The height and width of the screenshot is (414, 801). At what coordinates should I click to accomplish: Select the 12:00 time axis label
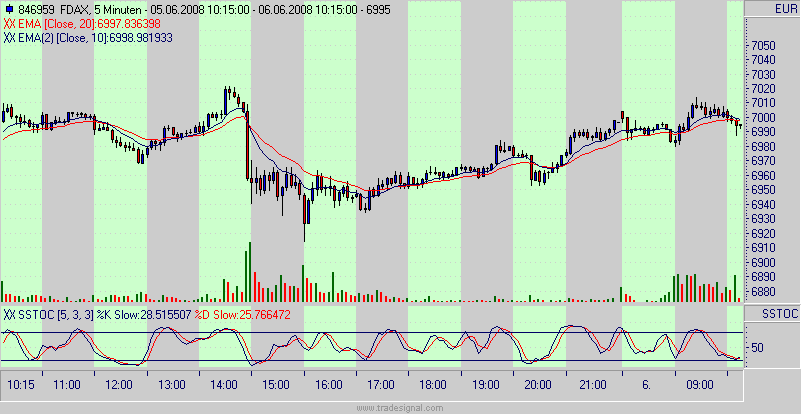tap(119, 385)
